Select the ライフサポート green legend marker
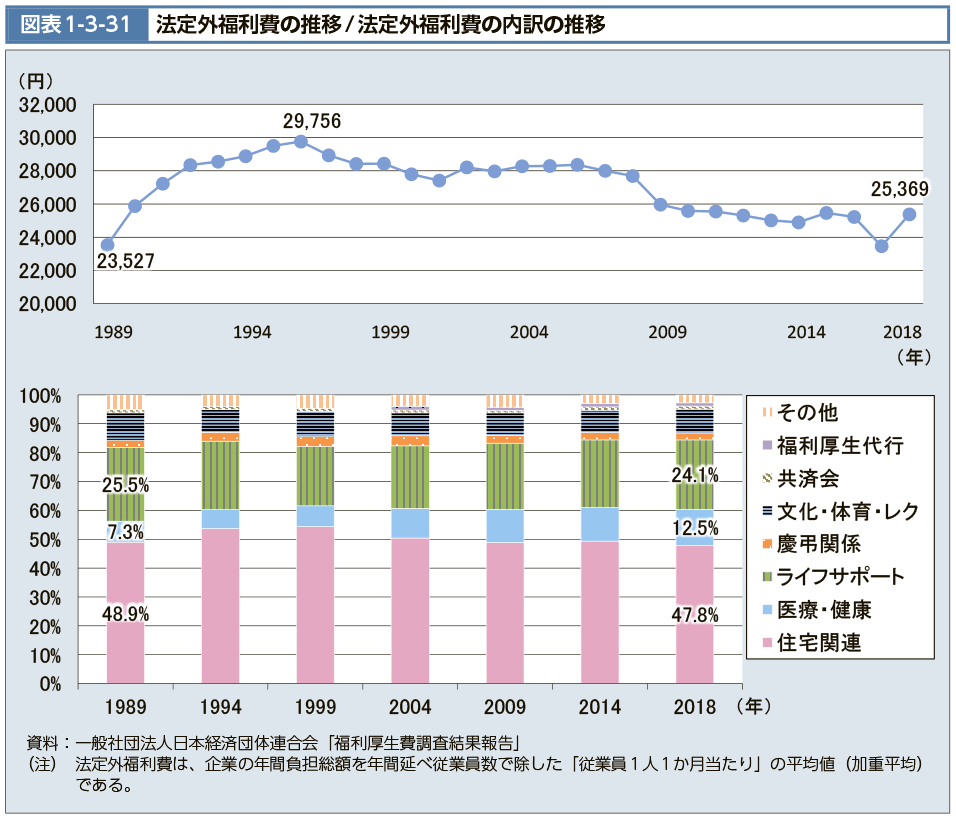Image resolution: width=956 pixels, height=819 pixels. pyautogui.click(x=766, y=577)
